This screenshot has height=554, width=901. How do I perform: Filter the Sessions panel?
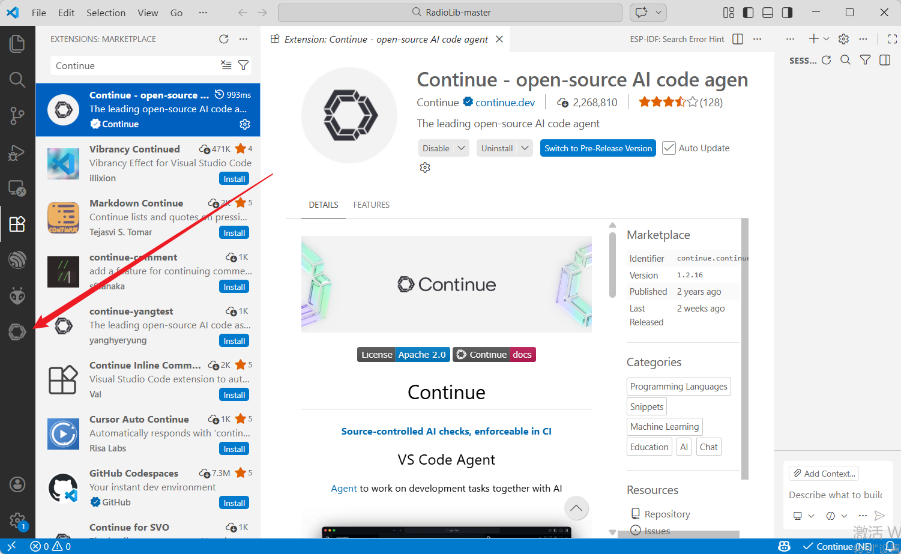865,60
